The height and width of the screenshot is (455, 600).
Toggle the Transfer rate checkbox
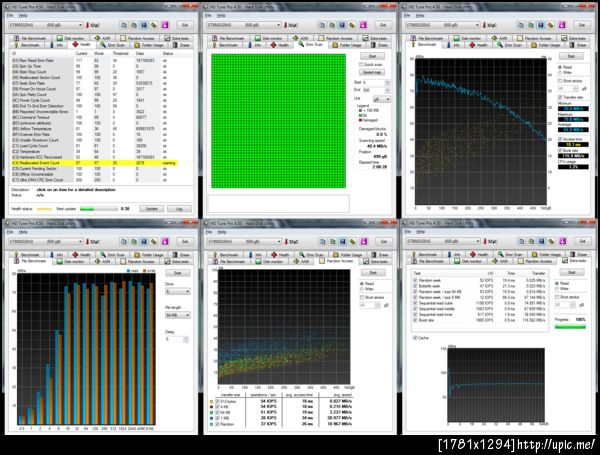point(560,97)
